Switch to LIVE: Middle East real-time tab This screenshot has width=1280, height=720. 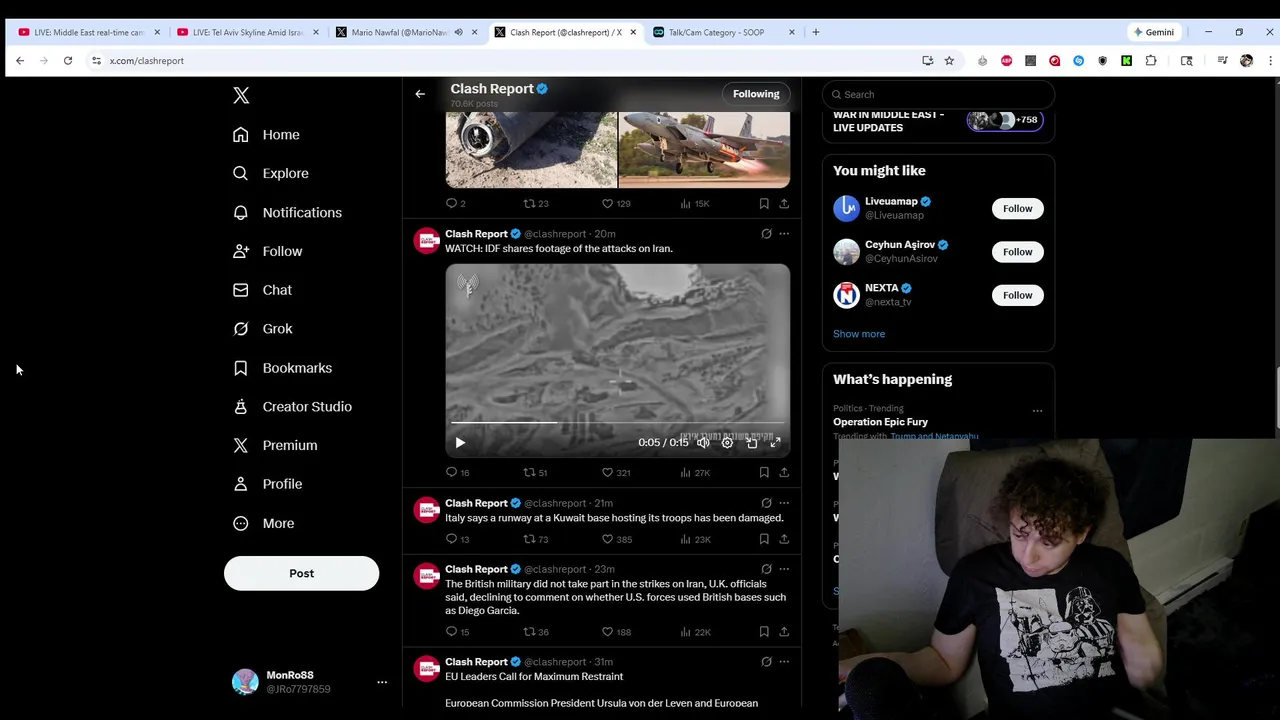pos(88,32)
